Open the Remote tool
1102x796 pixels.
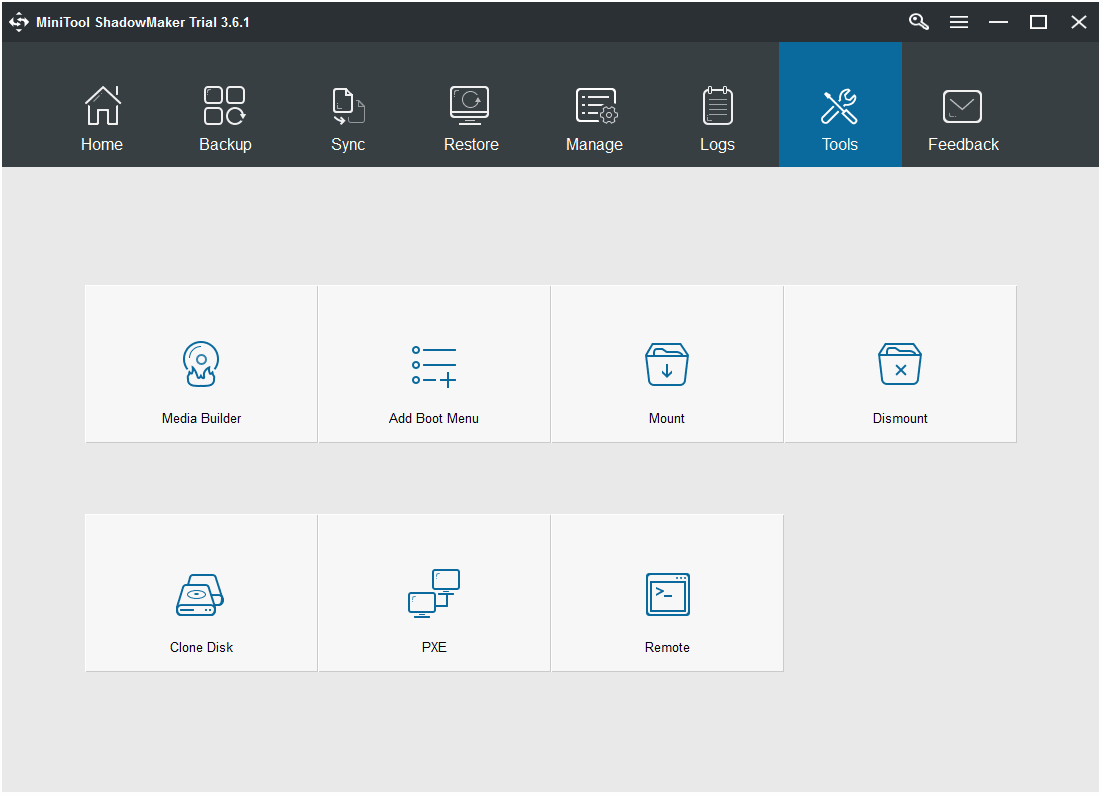point(666,592)
